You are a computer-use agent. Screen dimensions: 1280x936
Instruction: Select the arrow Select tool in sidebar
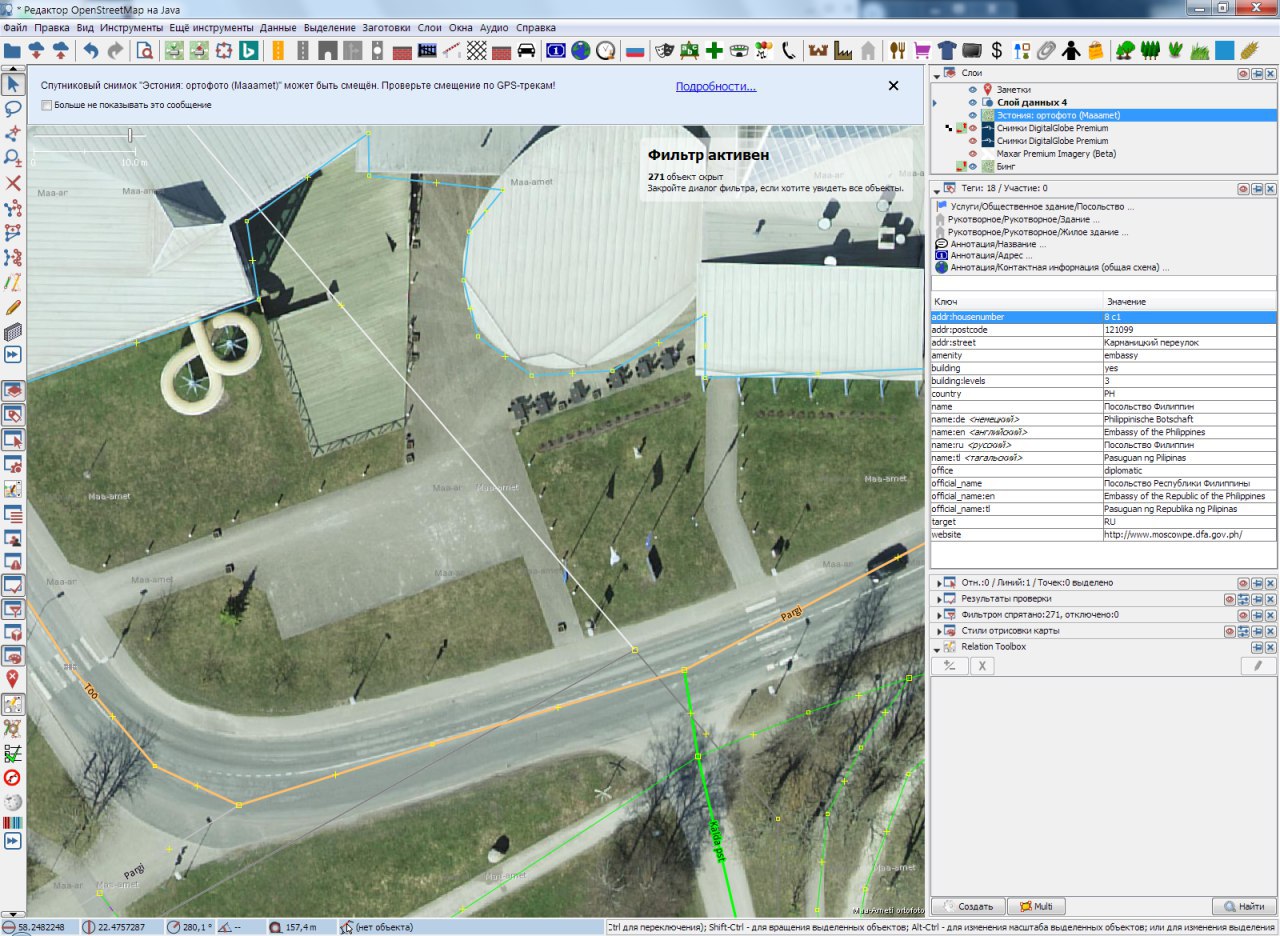click(14, 84)
